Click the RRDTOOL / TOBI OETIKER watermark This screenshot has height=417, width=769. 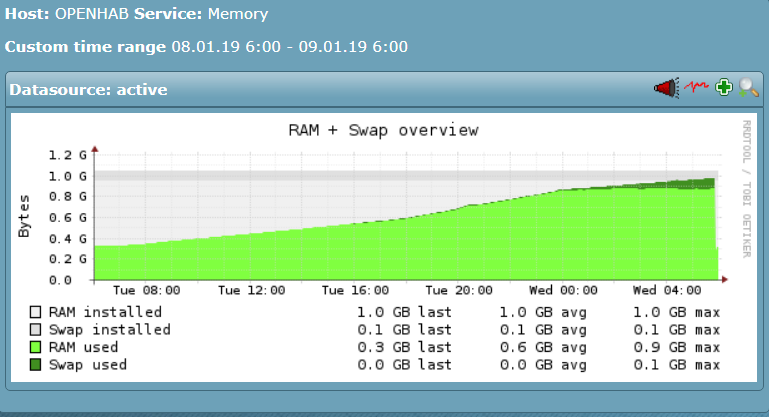[x=746, y=188]
